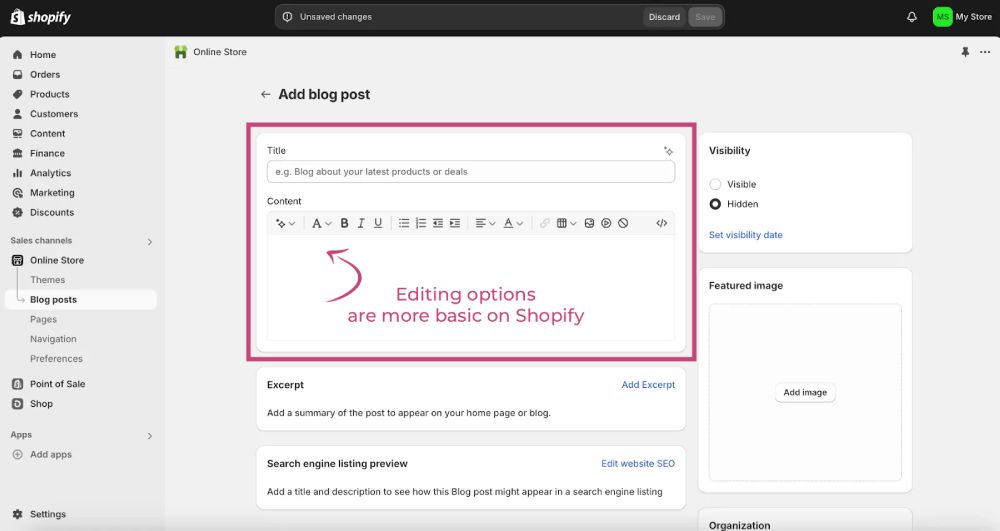Image resolution: width=1000 pixels, height=531 pixels.
Task: Open the notifications bell
Action: tap(911, 17)
